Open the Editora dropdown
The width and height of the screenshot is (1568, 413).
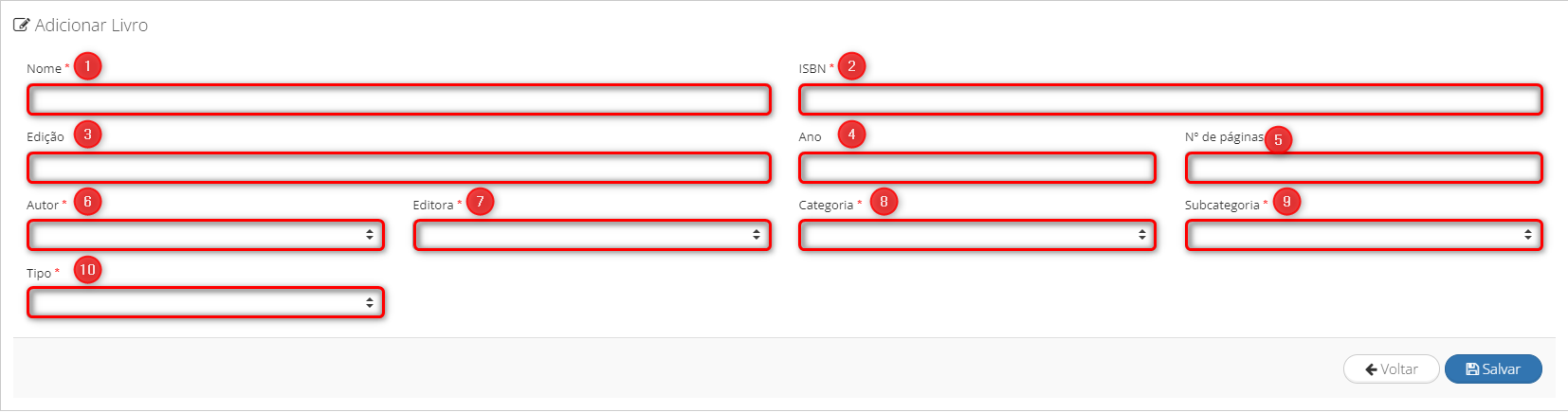[x=592, y=235]
